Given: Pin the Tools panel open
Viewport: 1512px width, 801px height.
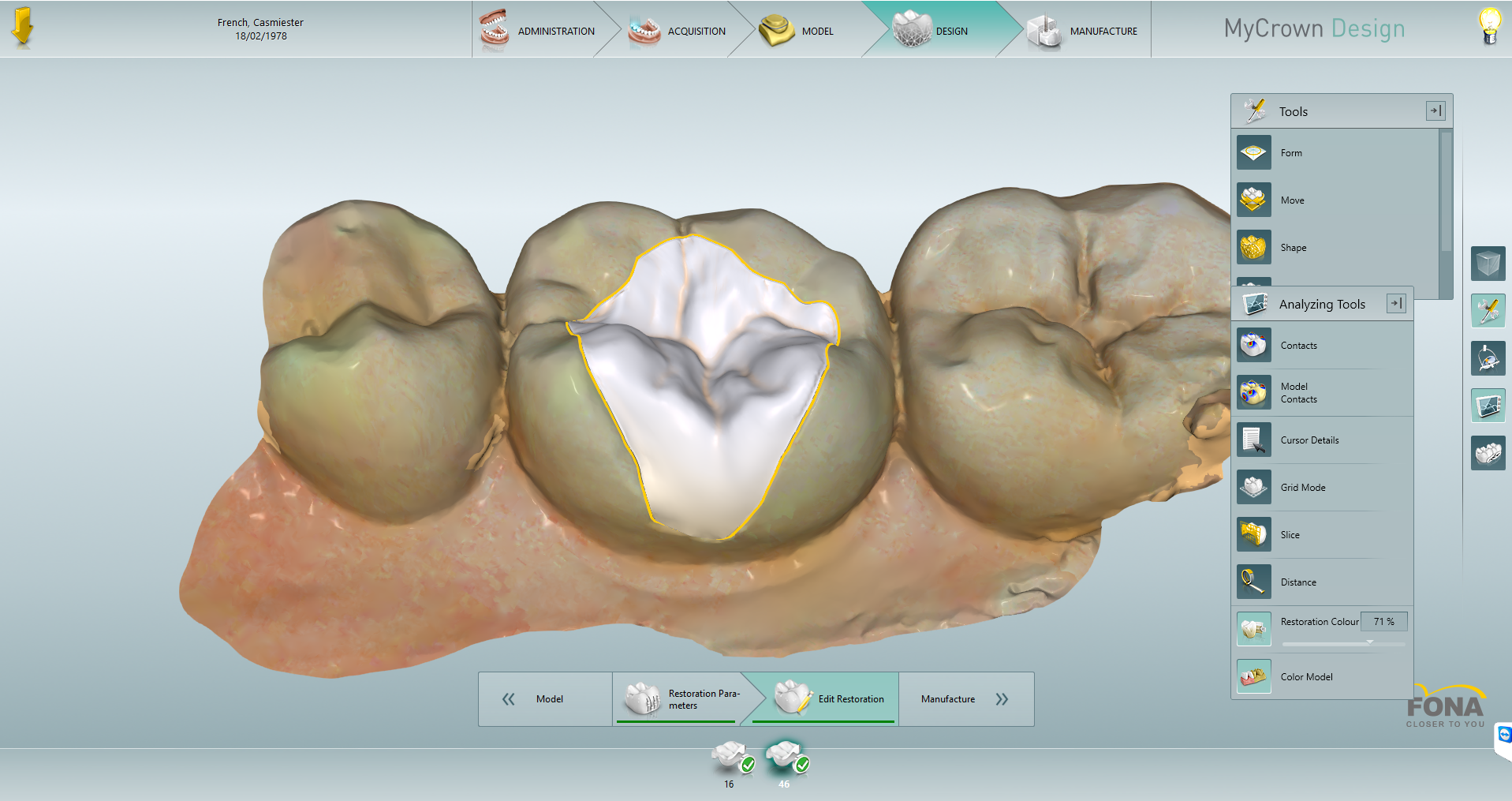Looking at the screenshot, I should 1434,110.
